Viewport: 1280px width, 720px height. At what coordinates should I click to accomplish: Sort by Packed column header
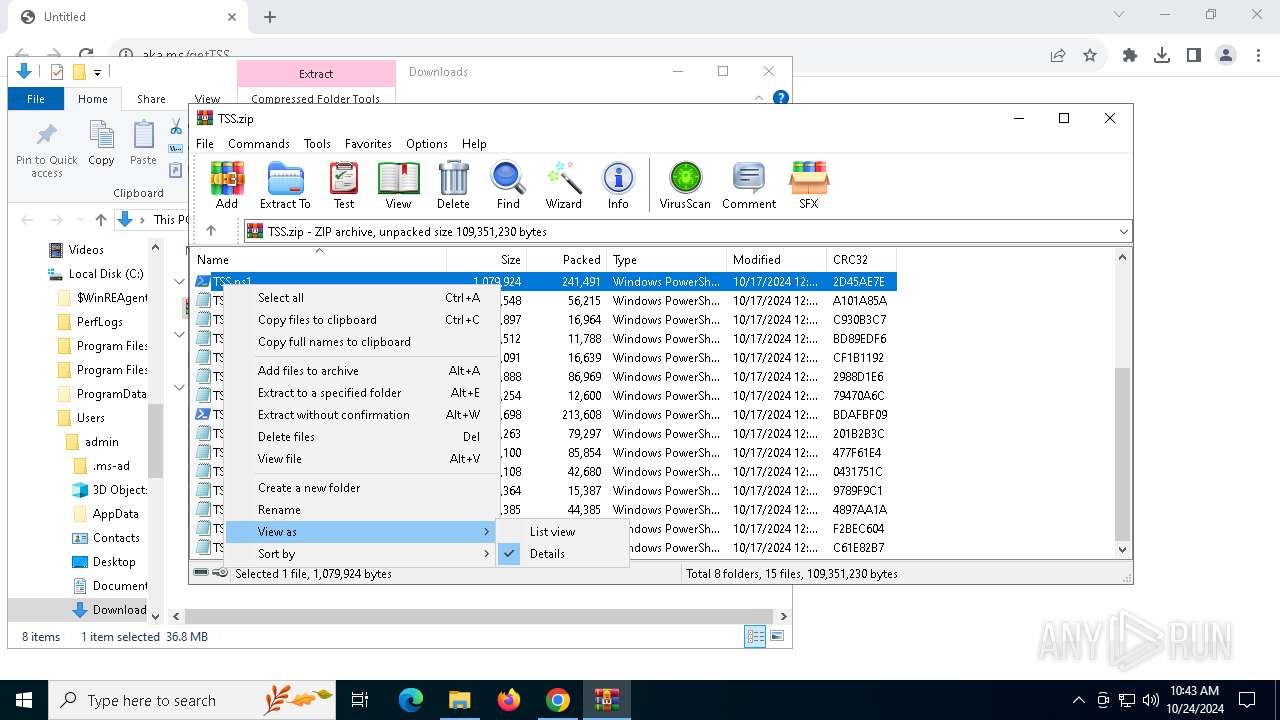tap(566, 259)
